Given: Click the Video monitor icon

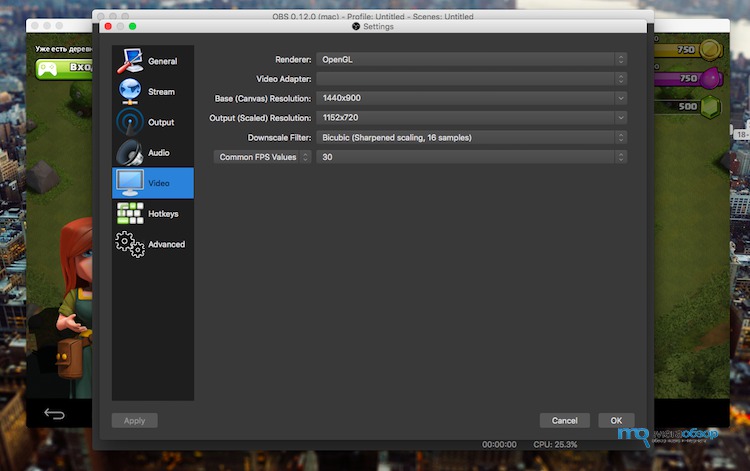Looking at the screenshot, I should click(130, 183).
